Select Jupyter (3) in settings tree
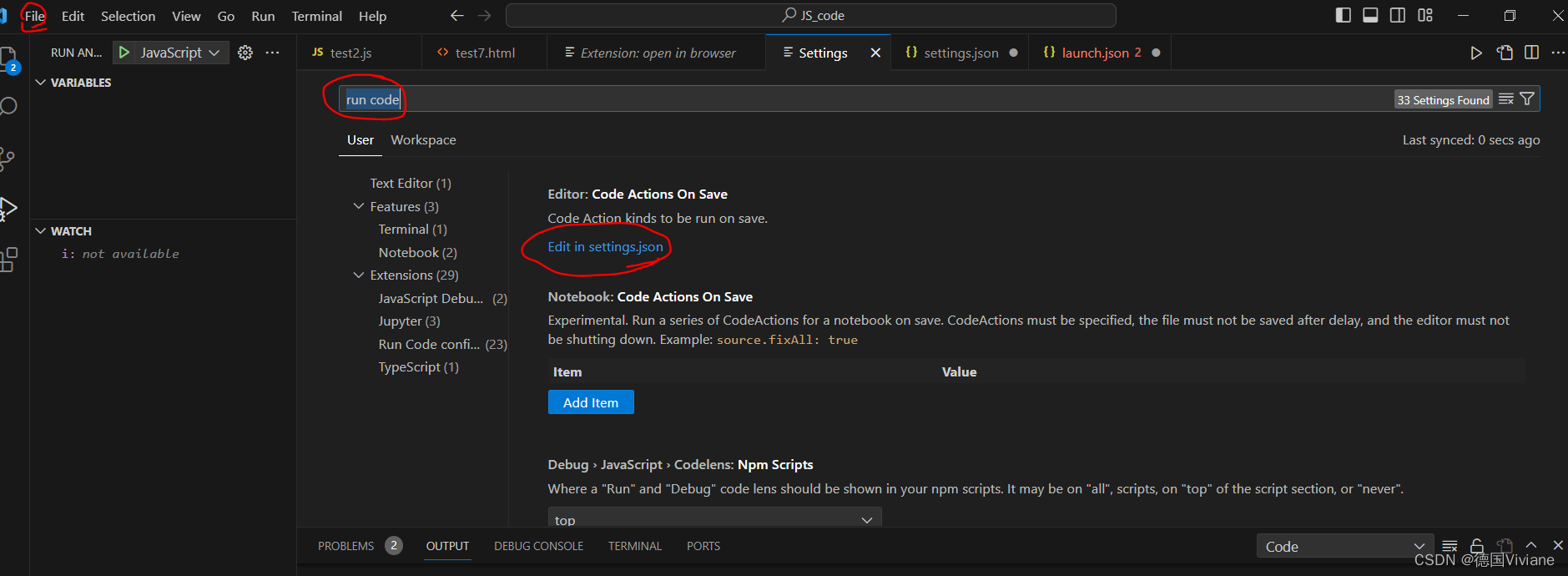Image resolution: width=1568 pixels, height=576 pixels. point(409,321)
